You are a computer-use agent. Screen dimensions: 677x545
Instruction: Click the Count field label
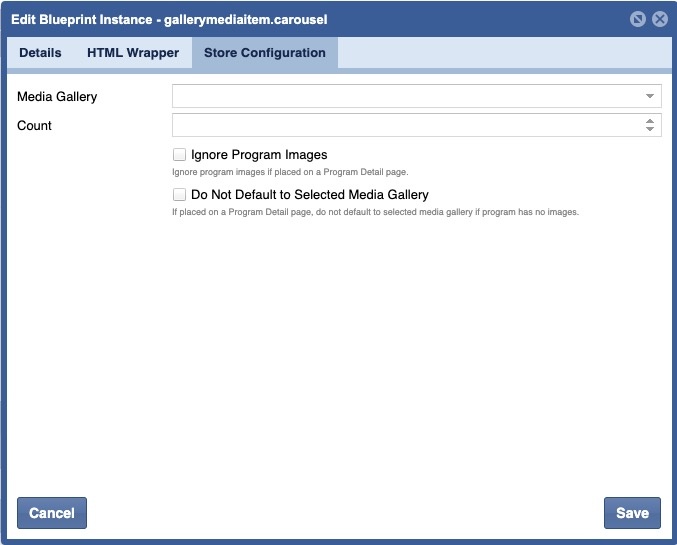(x=35, y=126)
